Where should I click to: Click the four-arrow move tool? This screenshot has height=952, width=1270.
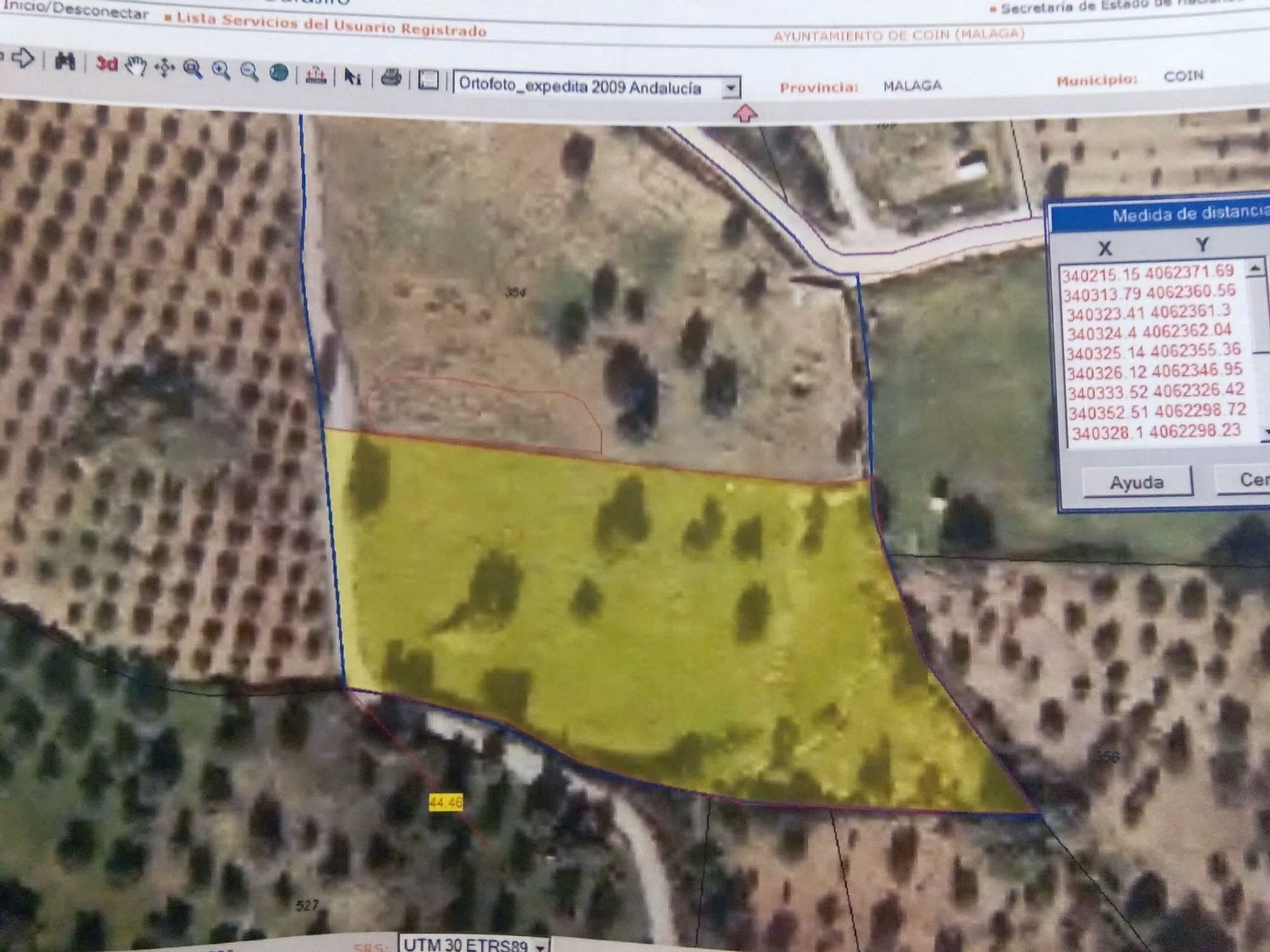pos(164,67)
